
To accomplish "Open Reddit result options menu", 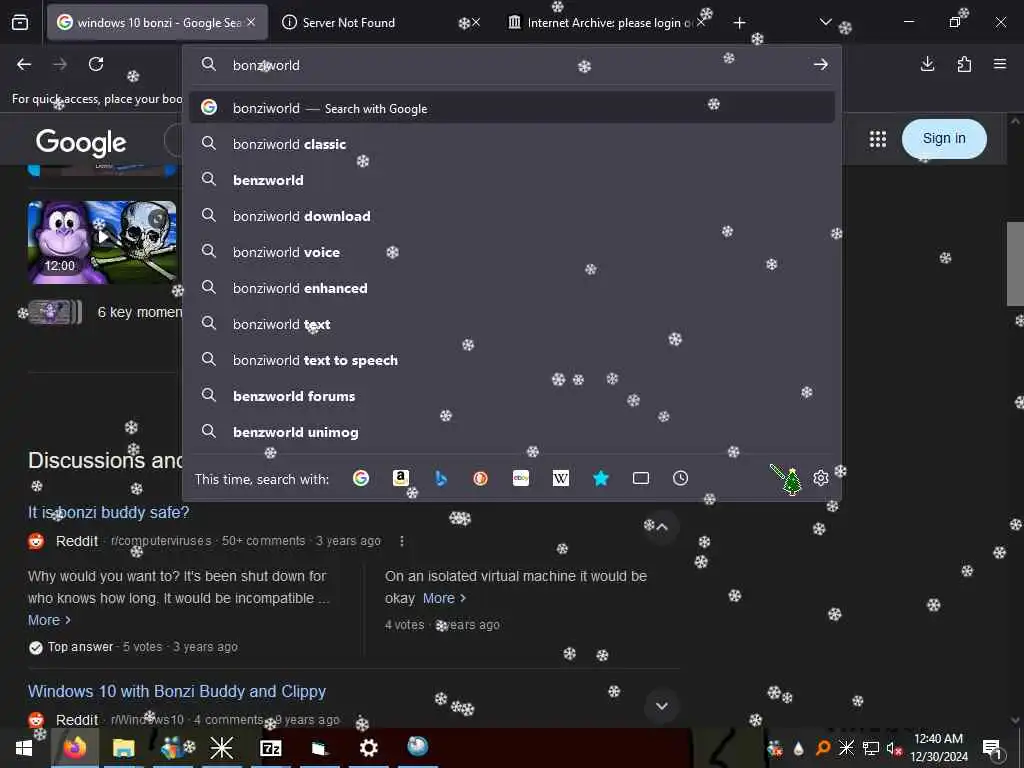I will pyautogui.click(x=402, y=541).
